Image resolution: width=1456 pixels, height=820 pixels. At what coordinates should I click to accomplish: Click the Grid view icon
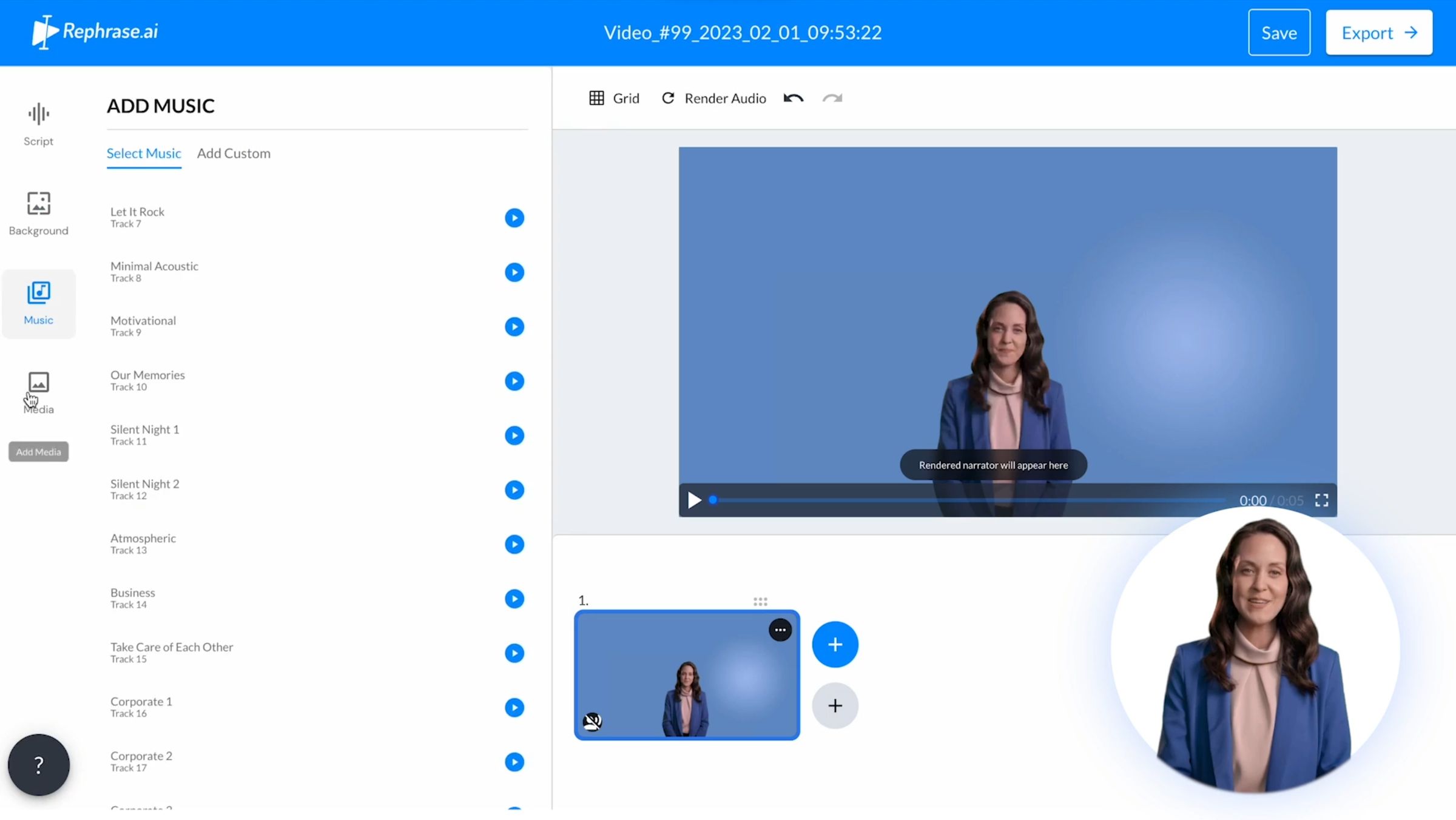click(x=596, y=98)
